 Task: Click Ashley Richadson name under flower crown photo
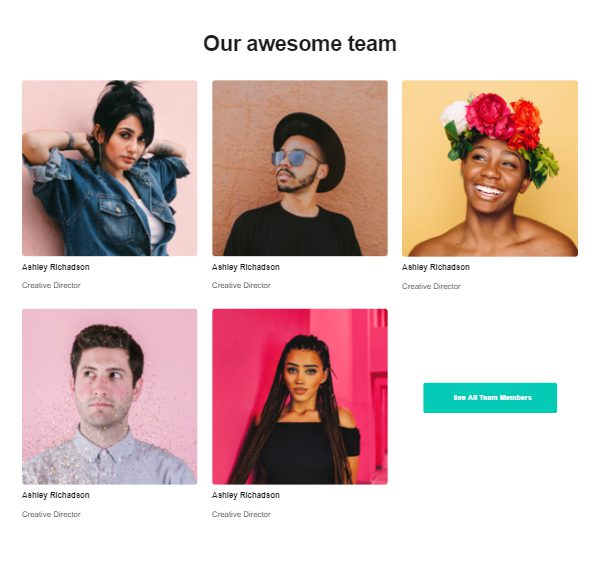point(435,267)
